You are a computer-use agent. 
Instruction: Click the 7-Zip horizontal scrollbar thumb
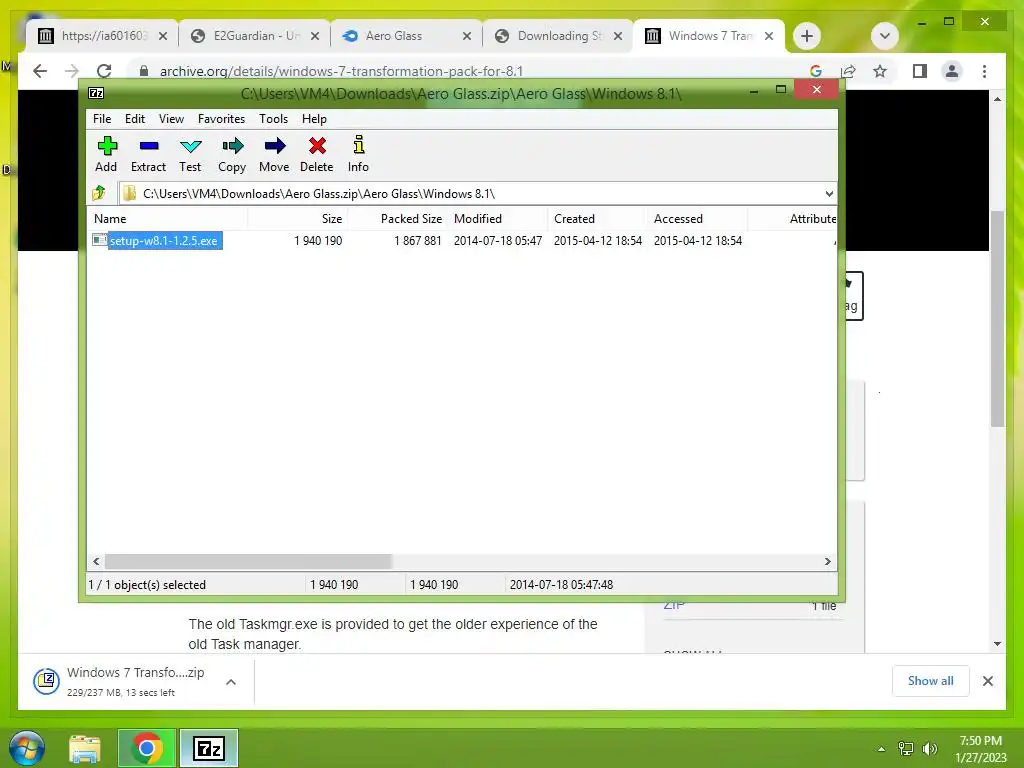click(248, 561)
